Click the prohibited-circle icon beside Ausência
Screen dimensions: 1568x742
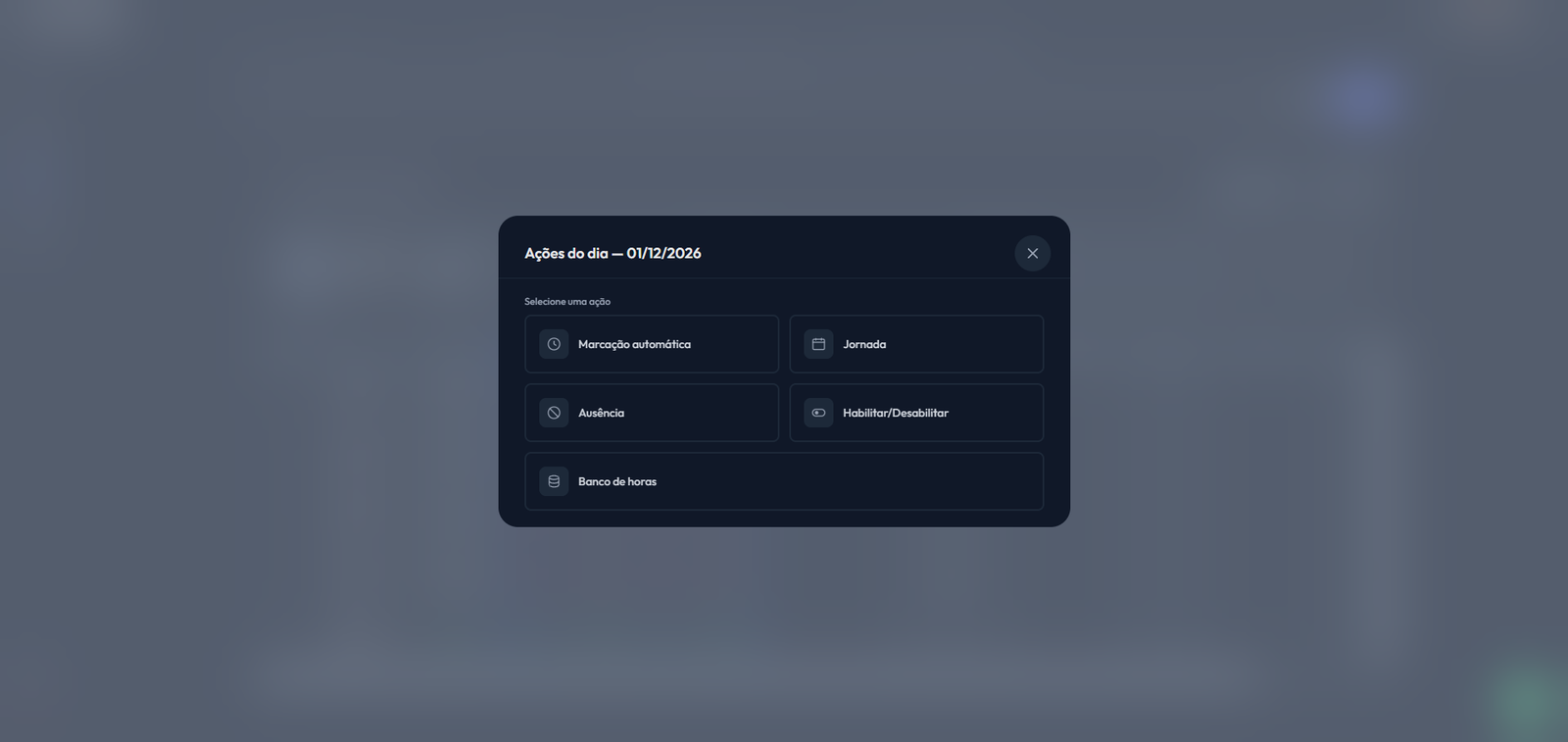[554, 413]
